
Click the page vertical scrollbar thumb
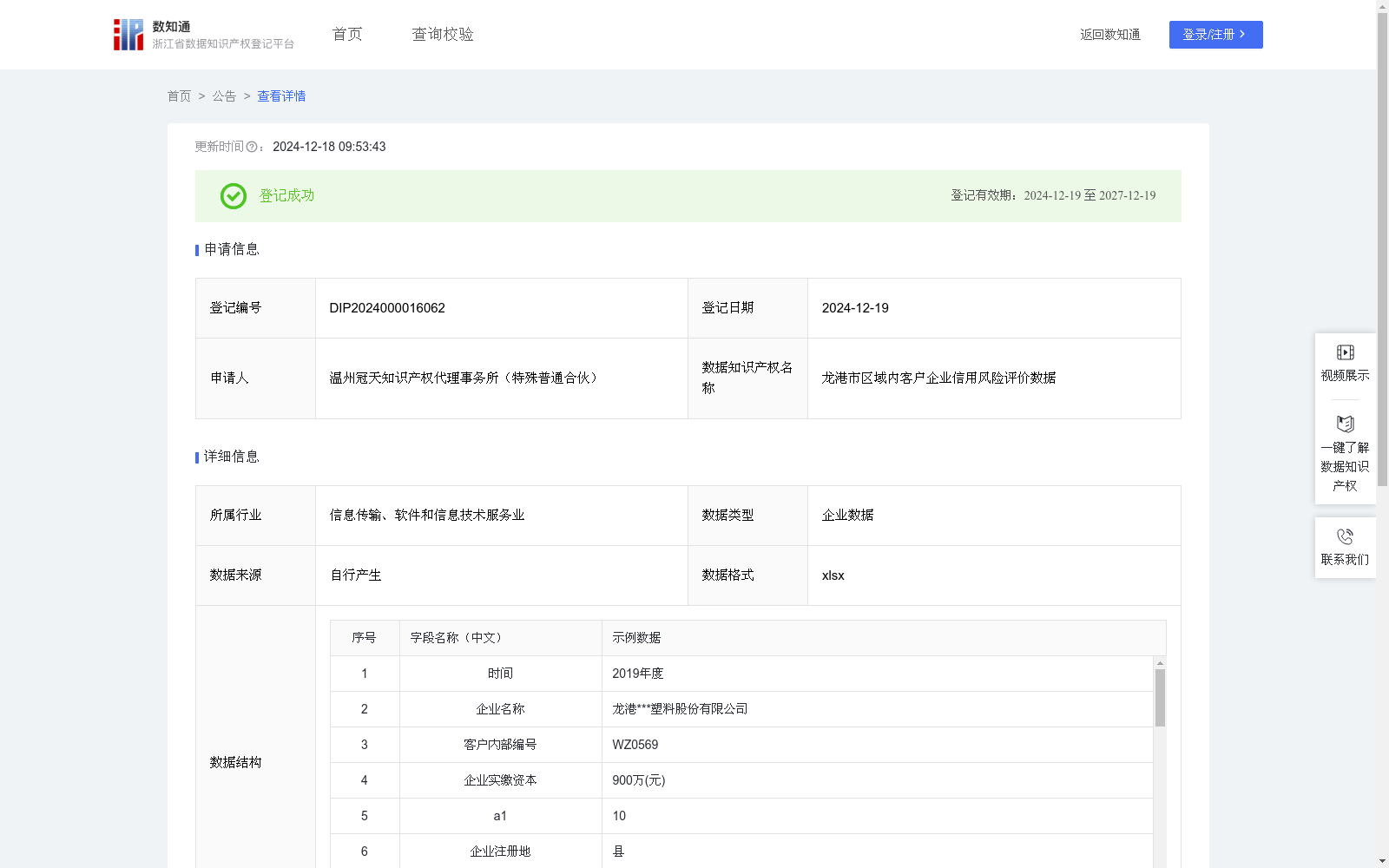pyautogui.click(x=1382, y=249)
